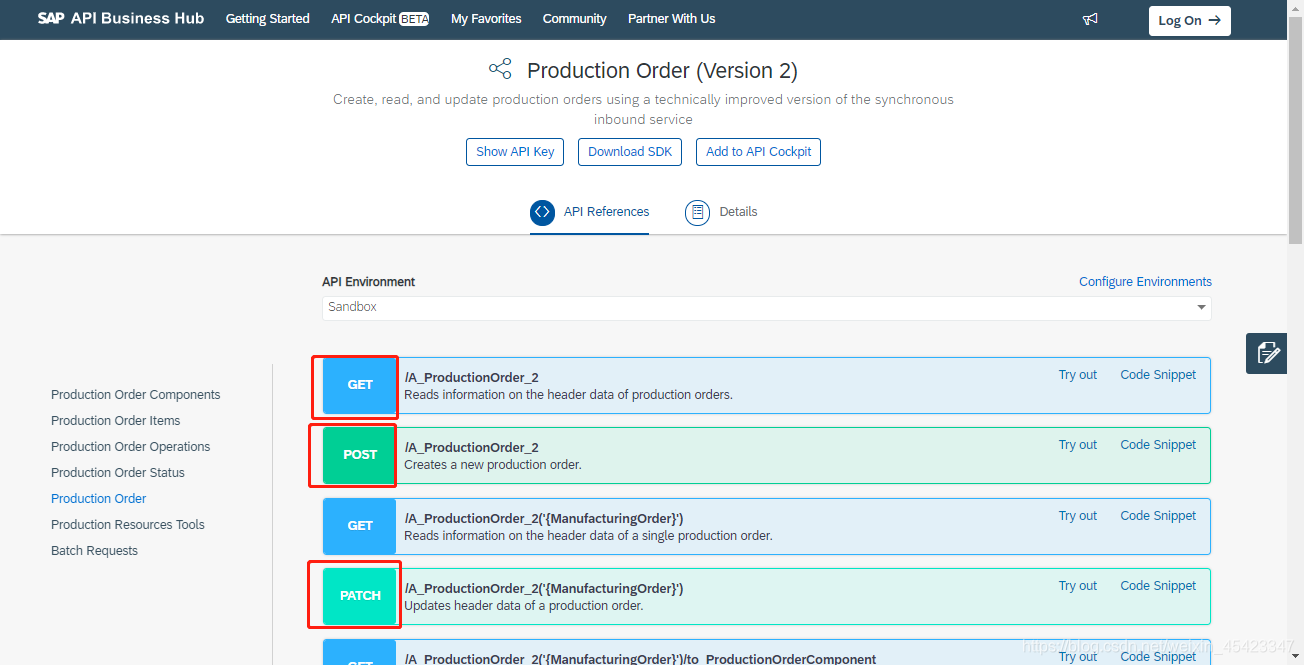
Task: Expand GET single production order operation
Action: 766,526
